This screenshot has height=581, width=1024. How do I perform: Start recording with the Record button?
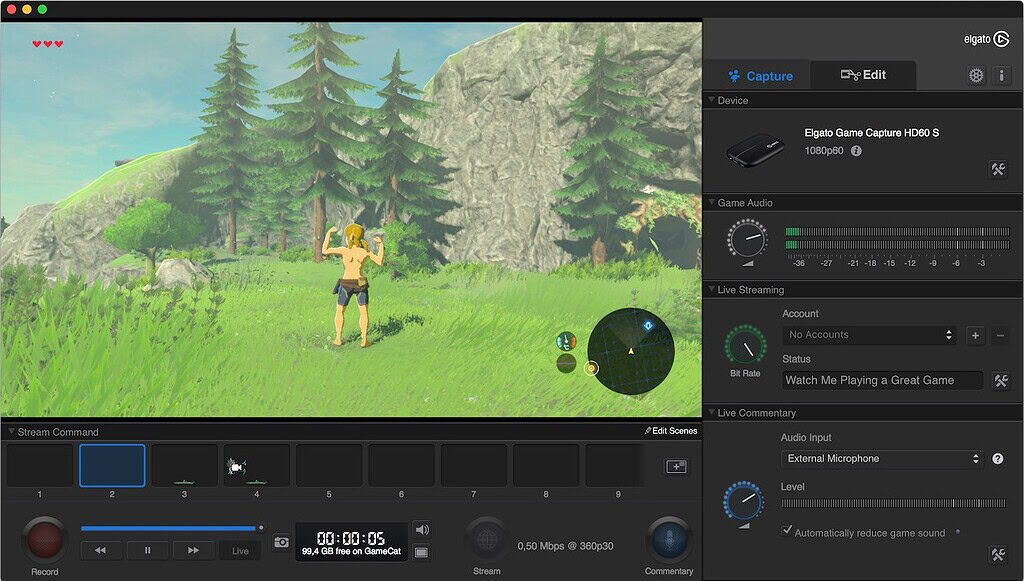[44, 540]
